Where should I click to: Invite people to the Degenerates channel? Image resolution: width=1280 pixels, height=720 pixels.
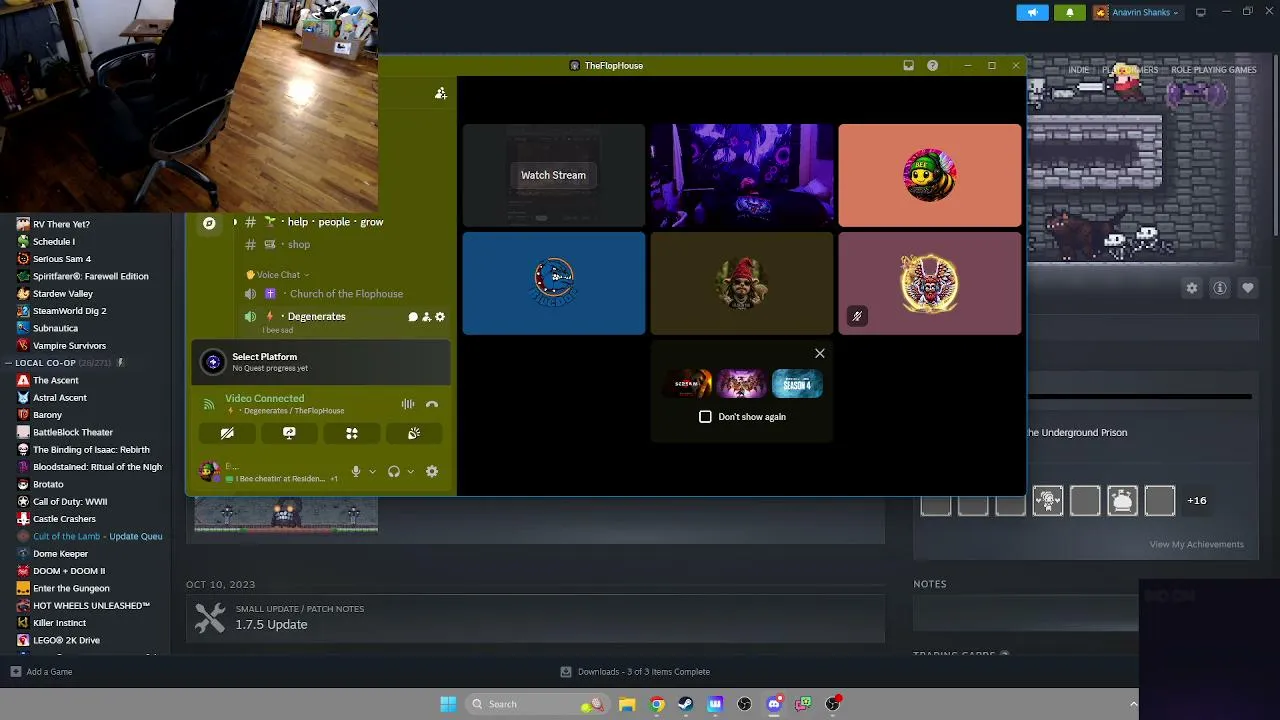click(426, 317)
